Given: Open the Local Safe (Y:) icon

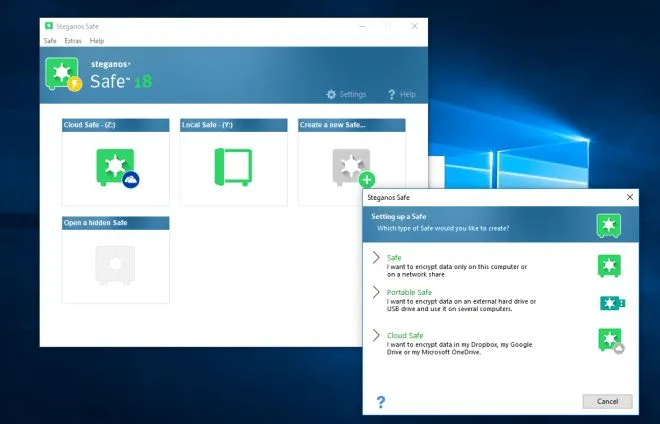Looking at the screenshot, I should pos(233,167).
